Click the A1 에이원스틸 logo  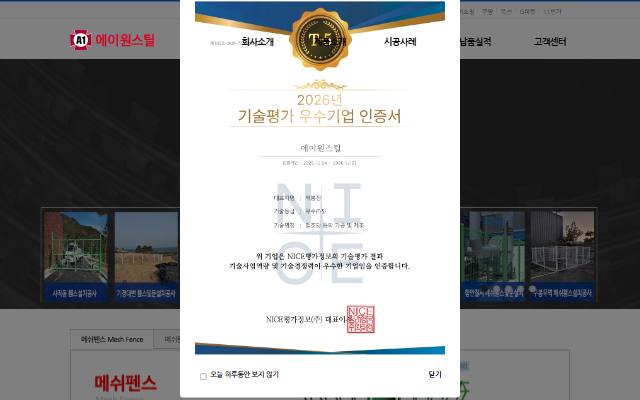[112, 40]
